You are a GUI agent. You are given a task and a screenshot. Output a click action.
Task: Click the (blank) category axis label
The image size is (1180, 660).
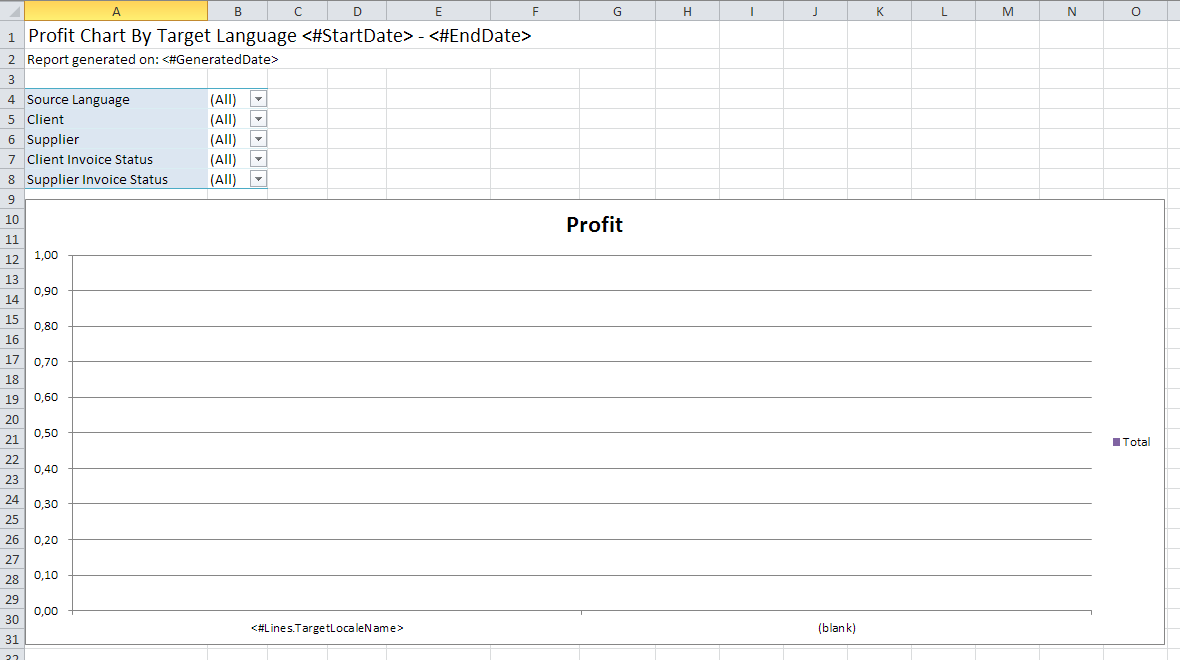pos(836,628)
